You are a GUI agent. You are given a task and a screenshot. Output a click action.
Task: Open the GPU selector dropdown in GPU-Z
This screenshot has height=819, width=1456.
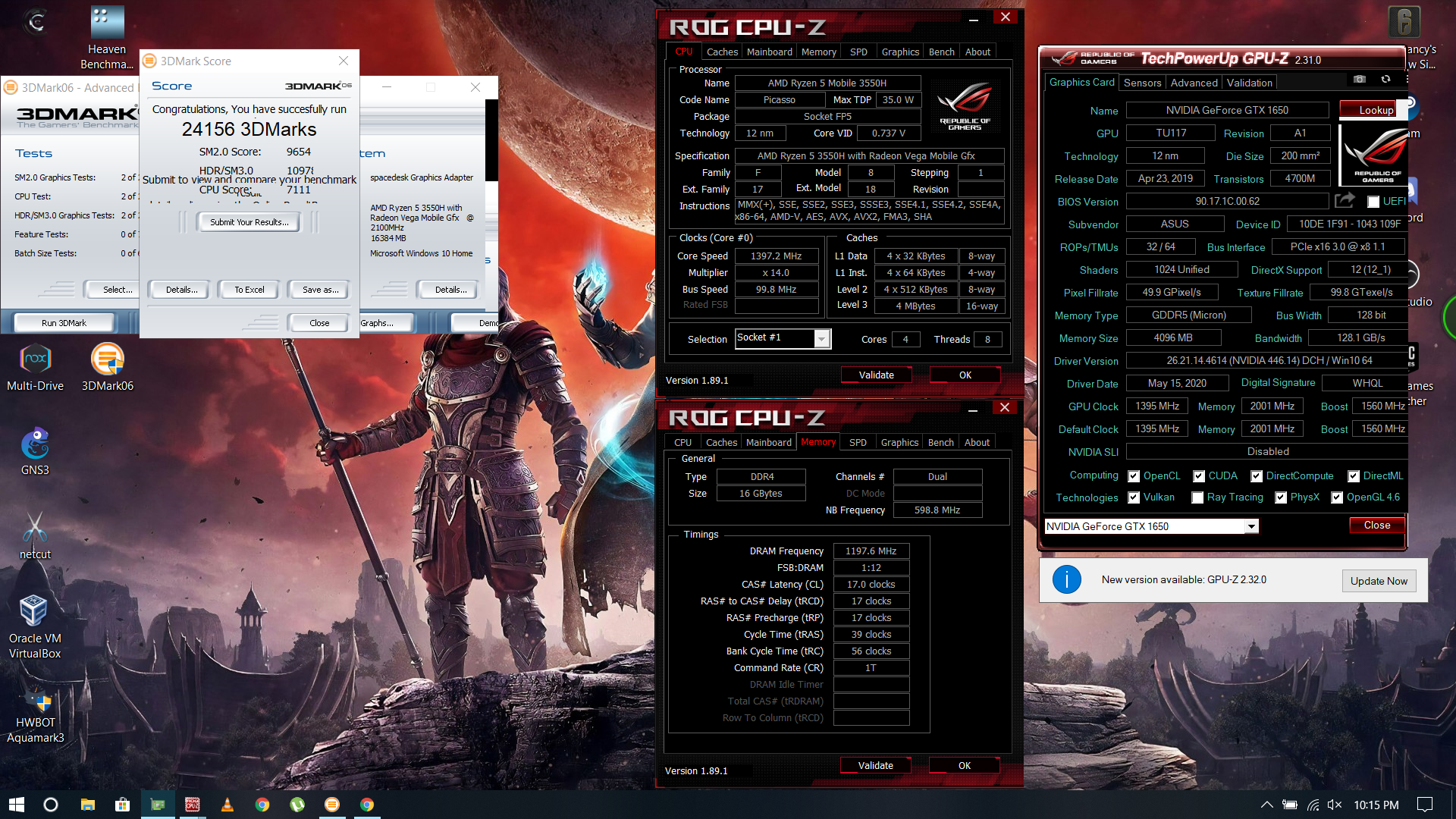(1151, 526)
